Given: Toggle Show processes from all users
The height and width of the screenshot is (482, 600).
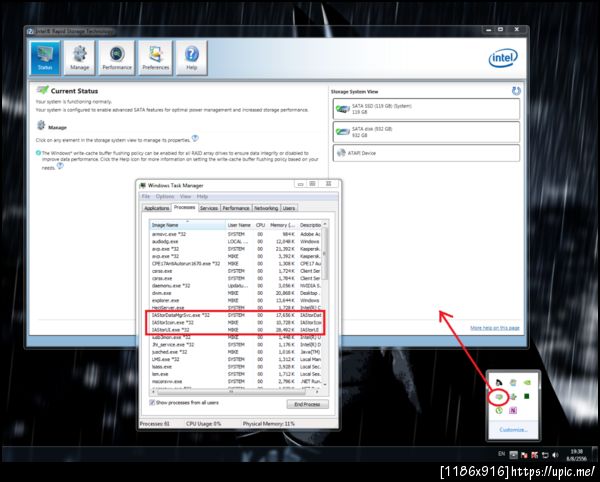Looking at the screenshot, I should [x=152, y=402].
